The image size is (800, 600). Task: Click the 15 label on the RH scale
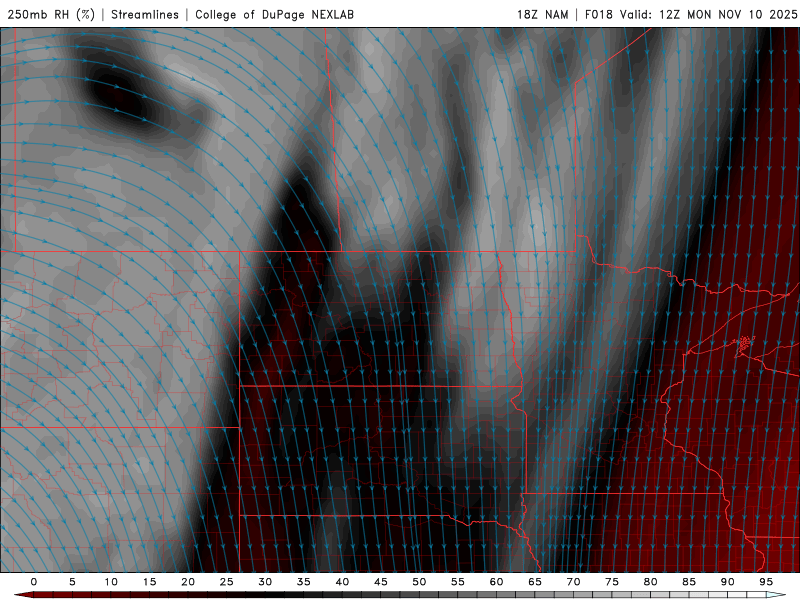(x=149, y=582)
